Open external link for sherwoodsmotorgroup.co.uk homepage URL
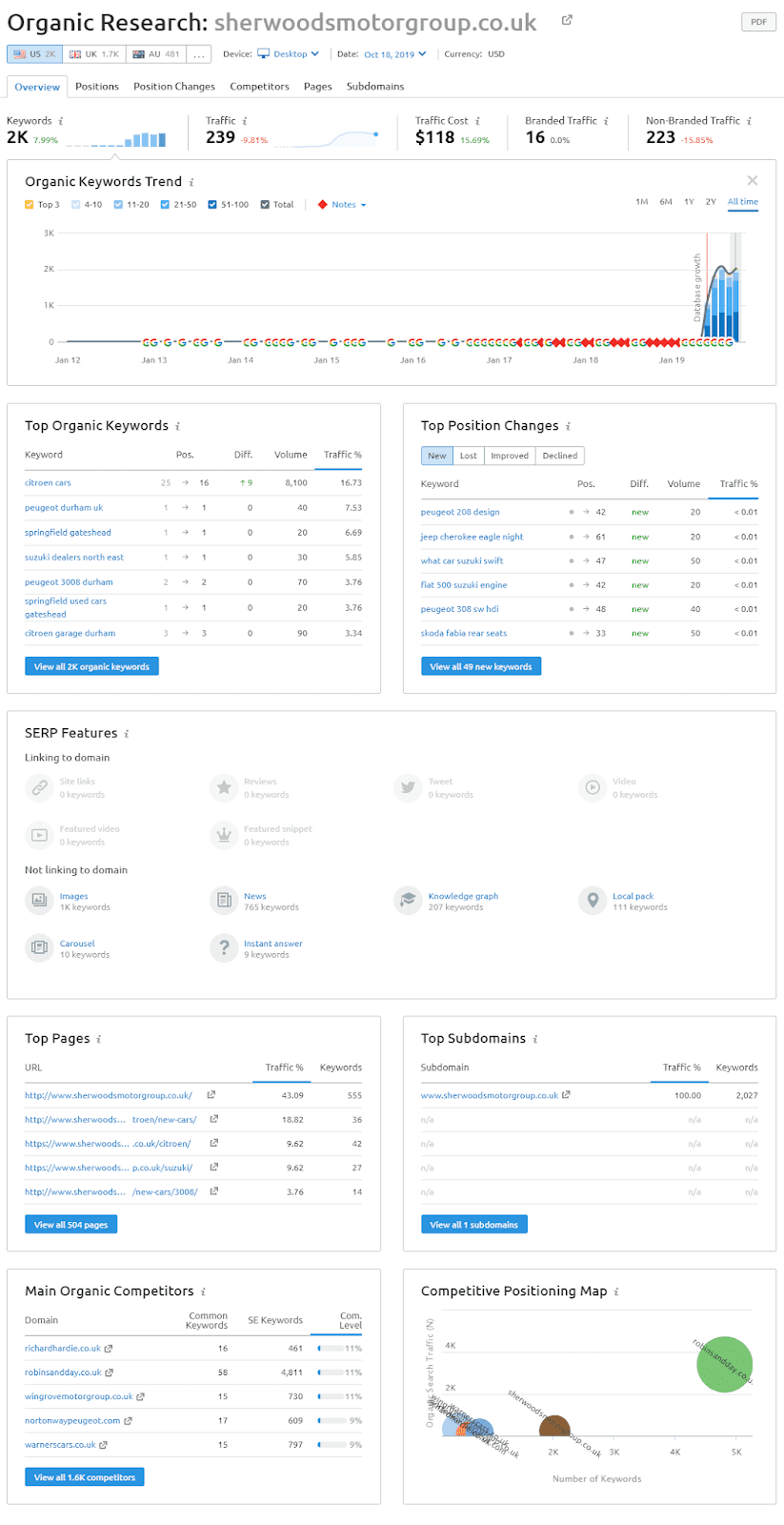Viewport: 784px width, 1525px height. (211, 1095)
